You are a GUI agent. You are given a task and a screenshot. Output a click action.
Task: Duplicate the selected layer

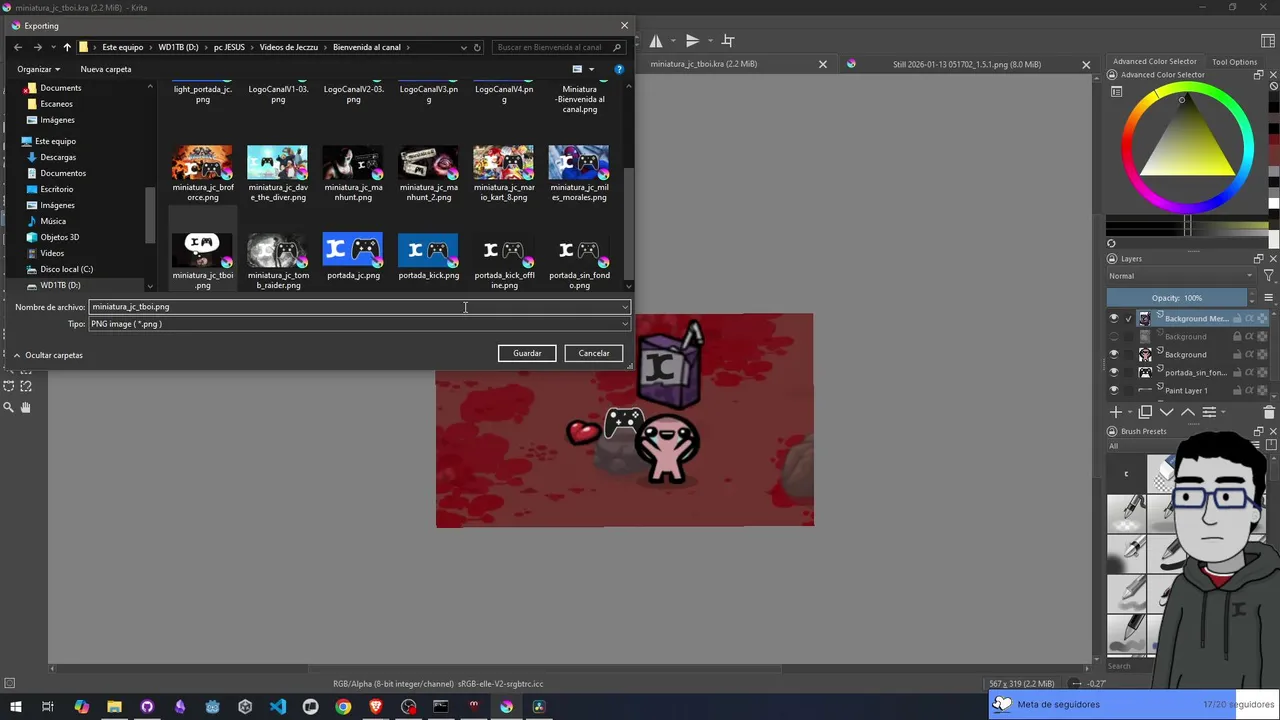point(1145,412)
